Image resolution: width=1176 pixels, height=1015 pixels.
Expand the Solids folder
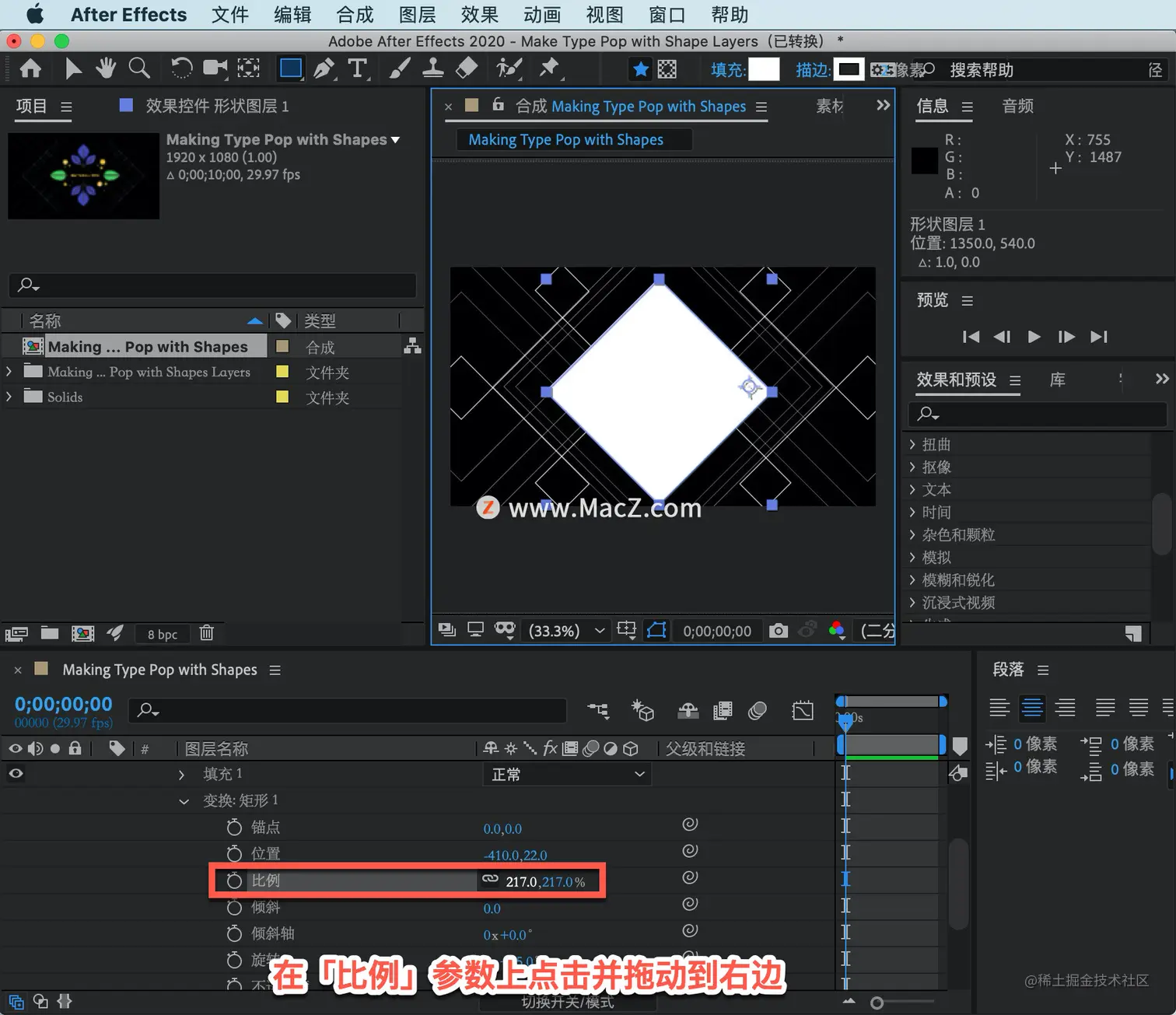coord(9,397)
